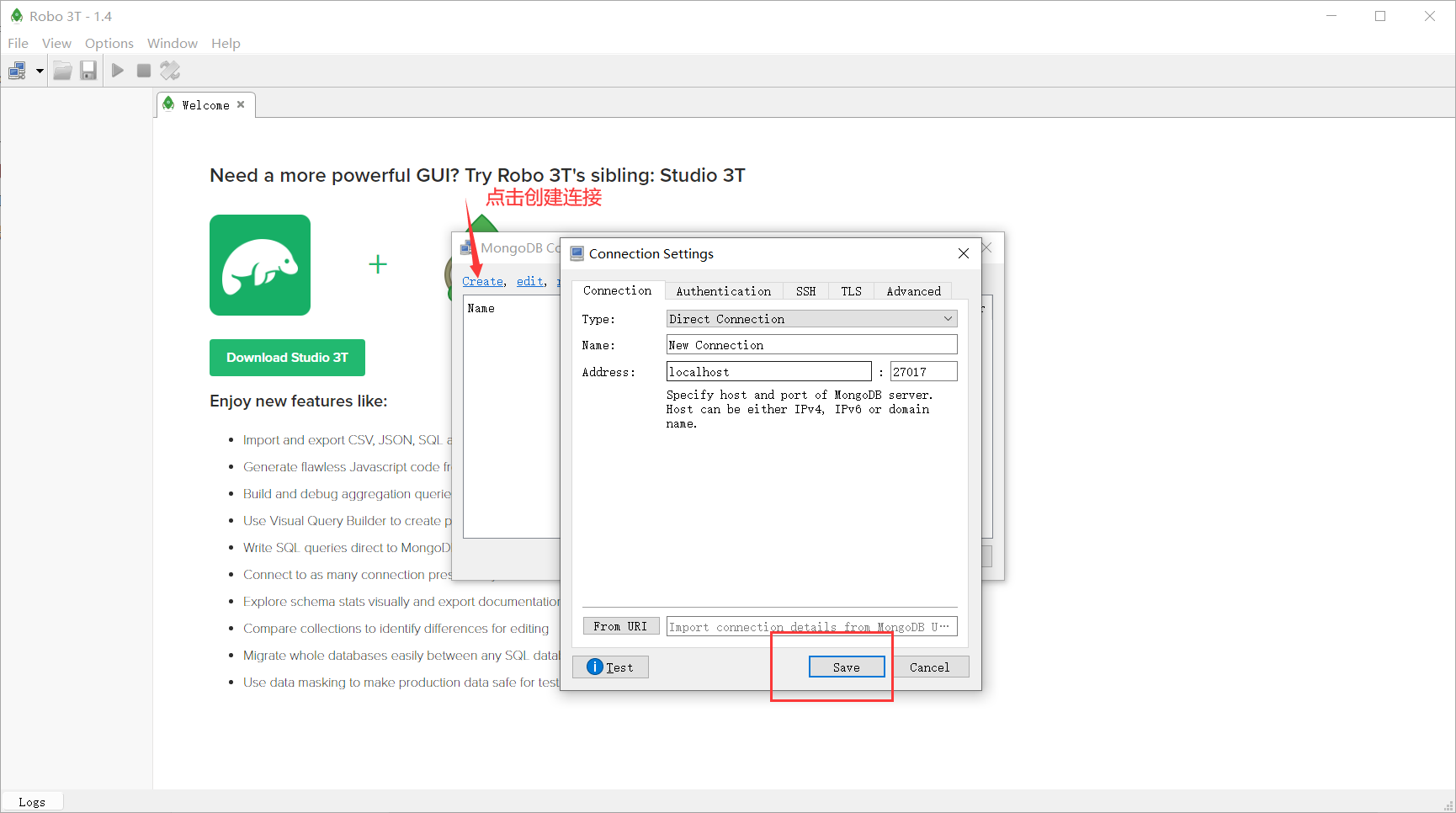This screenshot has width=1456, height=813.
Task: Click the Import connection details URI field
Action: (811, 627)
